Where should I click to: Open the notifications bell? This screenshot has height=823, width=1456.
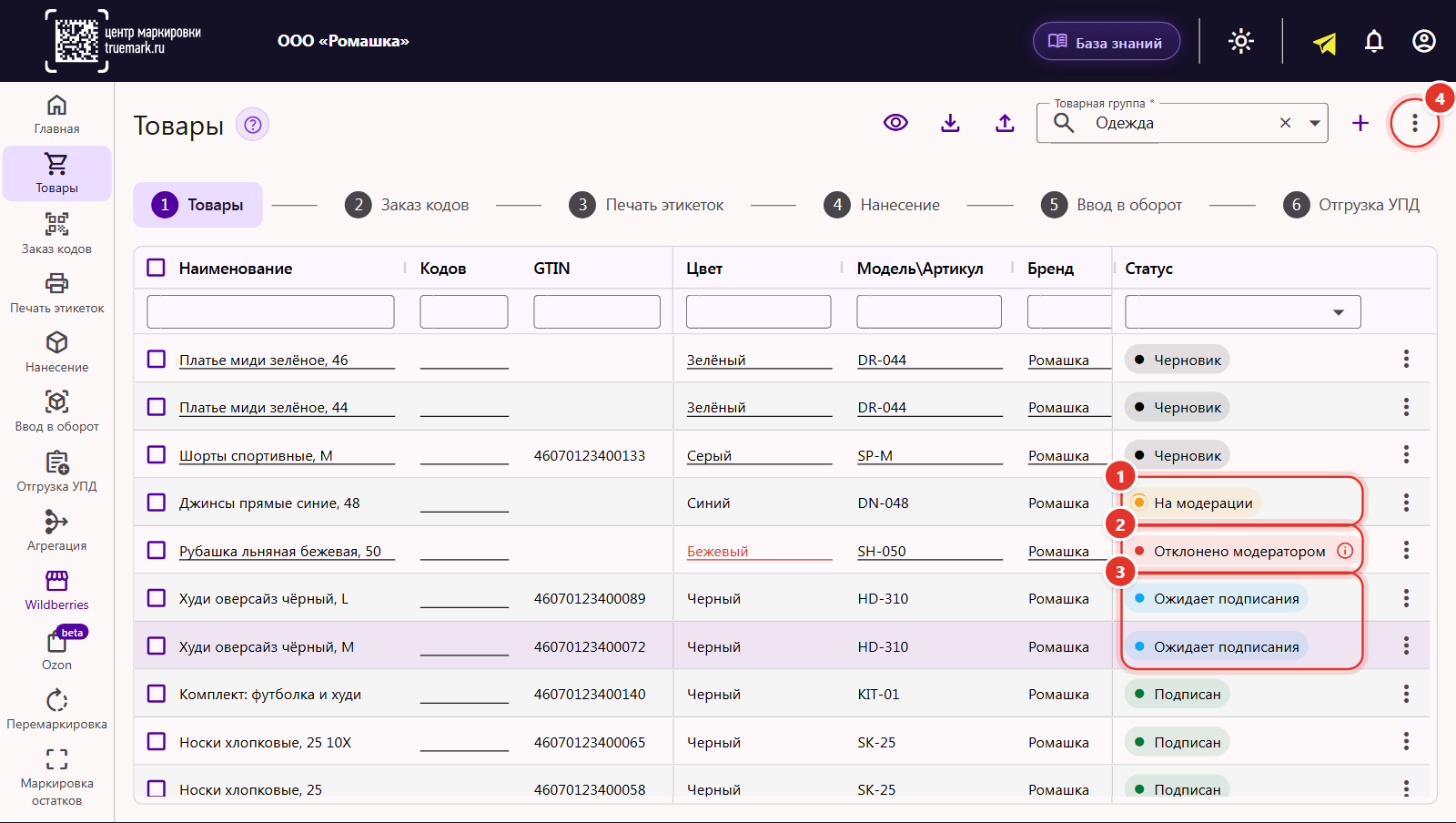click(1374, 41)
